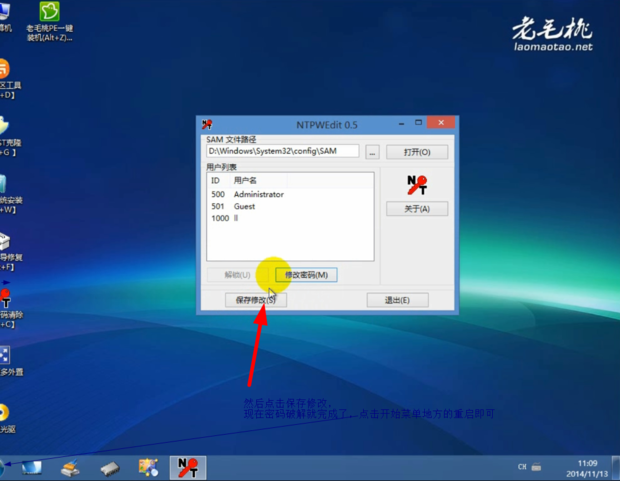Open the computer (计算机) desktop icon
This screenshot has width=620, height=481.
tap(5, 17)
